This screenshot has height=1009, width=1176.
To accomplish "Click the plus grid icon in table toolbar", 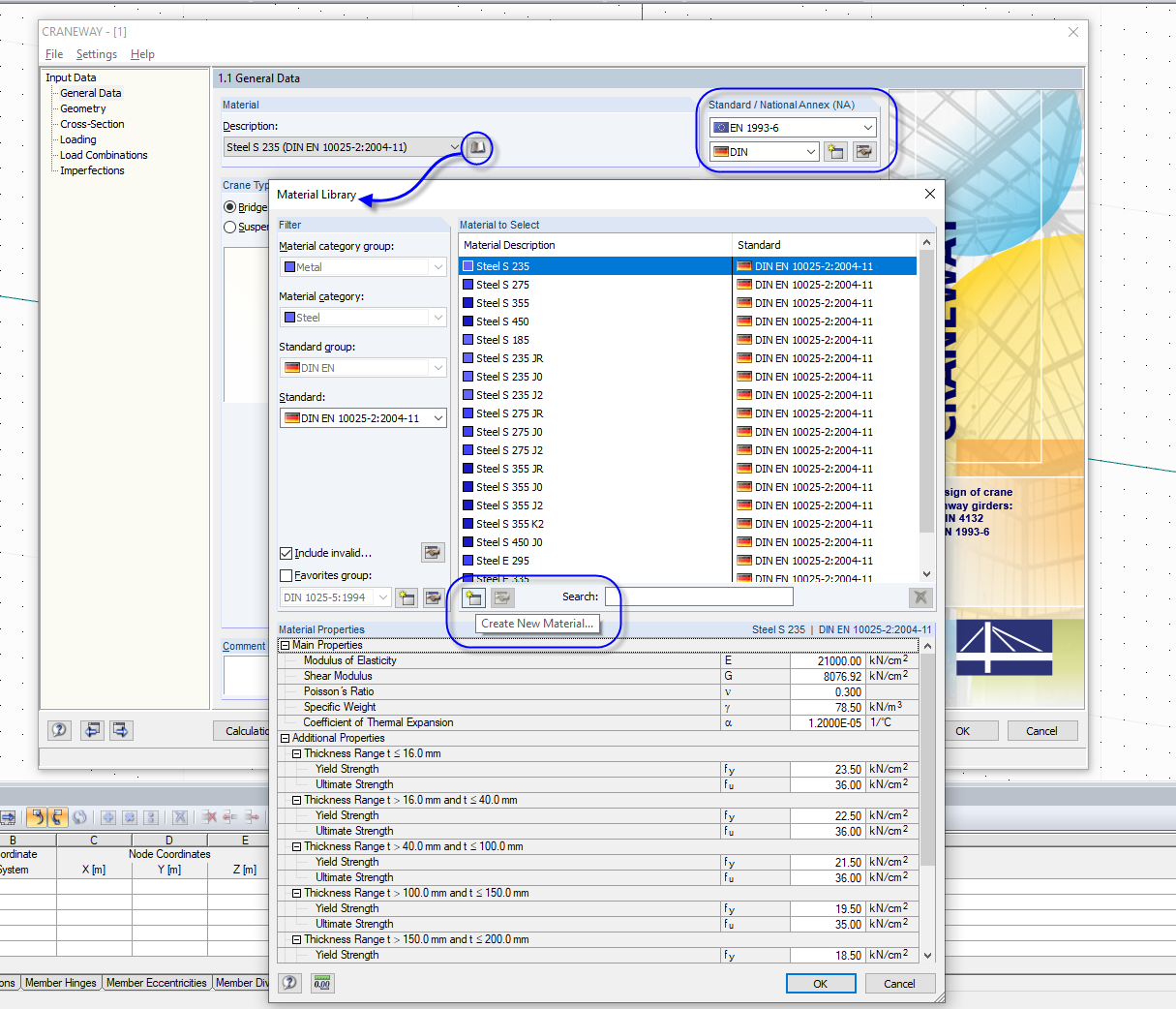I will [108, 817].
